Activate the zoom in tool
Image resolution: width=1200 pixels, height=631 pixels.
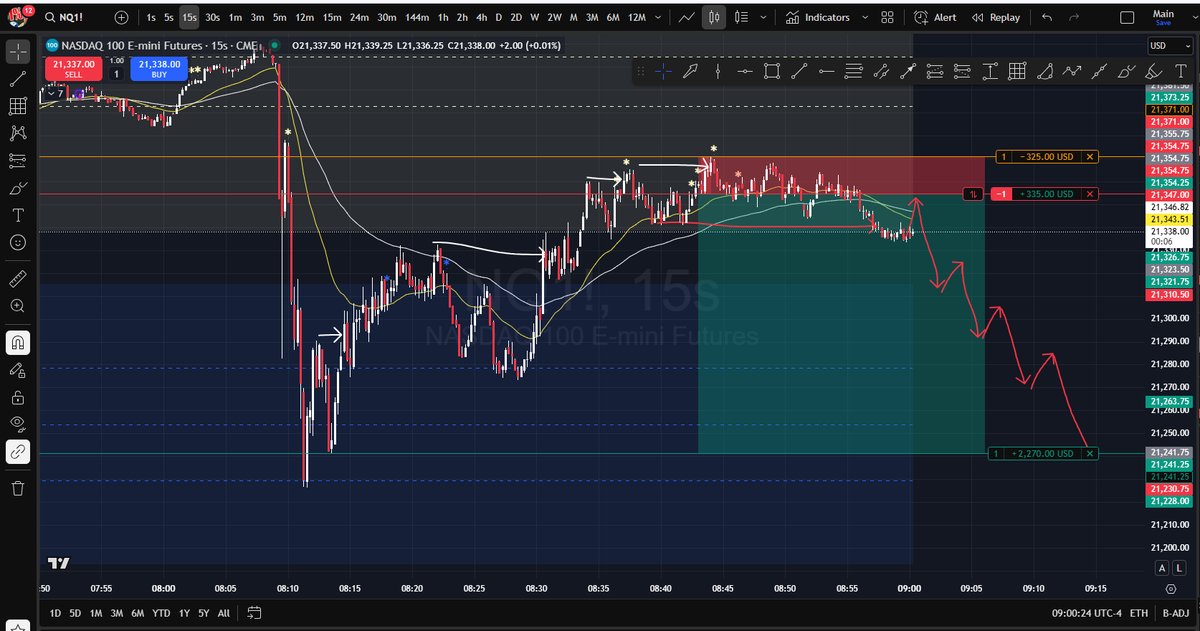tap(18, 305)
